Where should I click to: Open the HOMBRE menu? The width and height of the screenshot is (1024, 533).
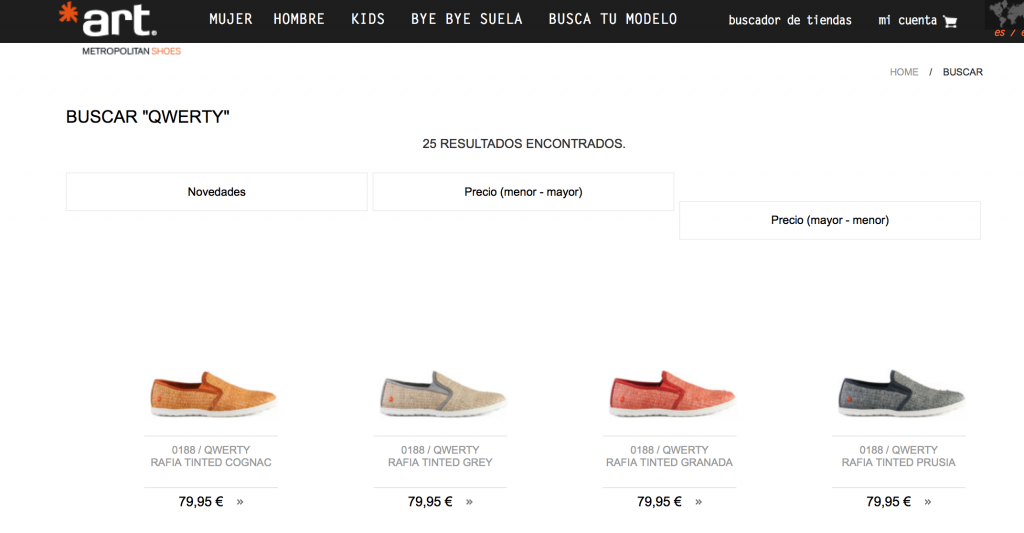point(299,19)
